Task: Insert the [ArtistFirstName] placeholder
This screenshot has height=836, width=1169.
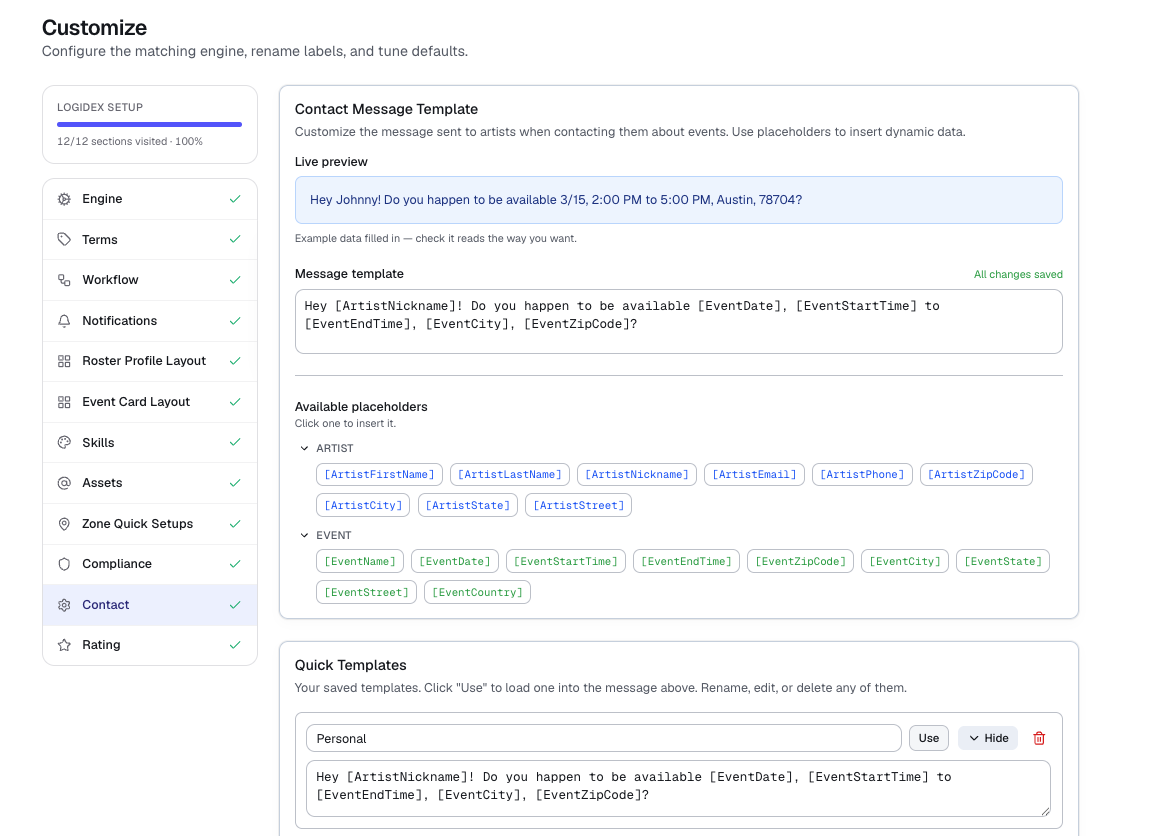Action: point(379,475)
